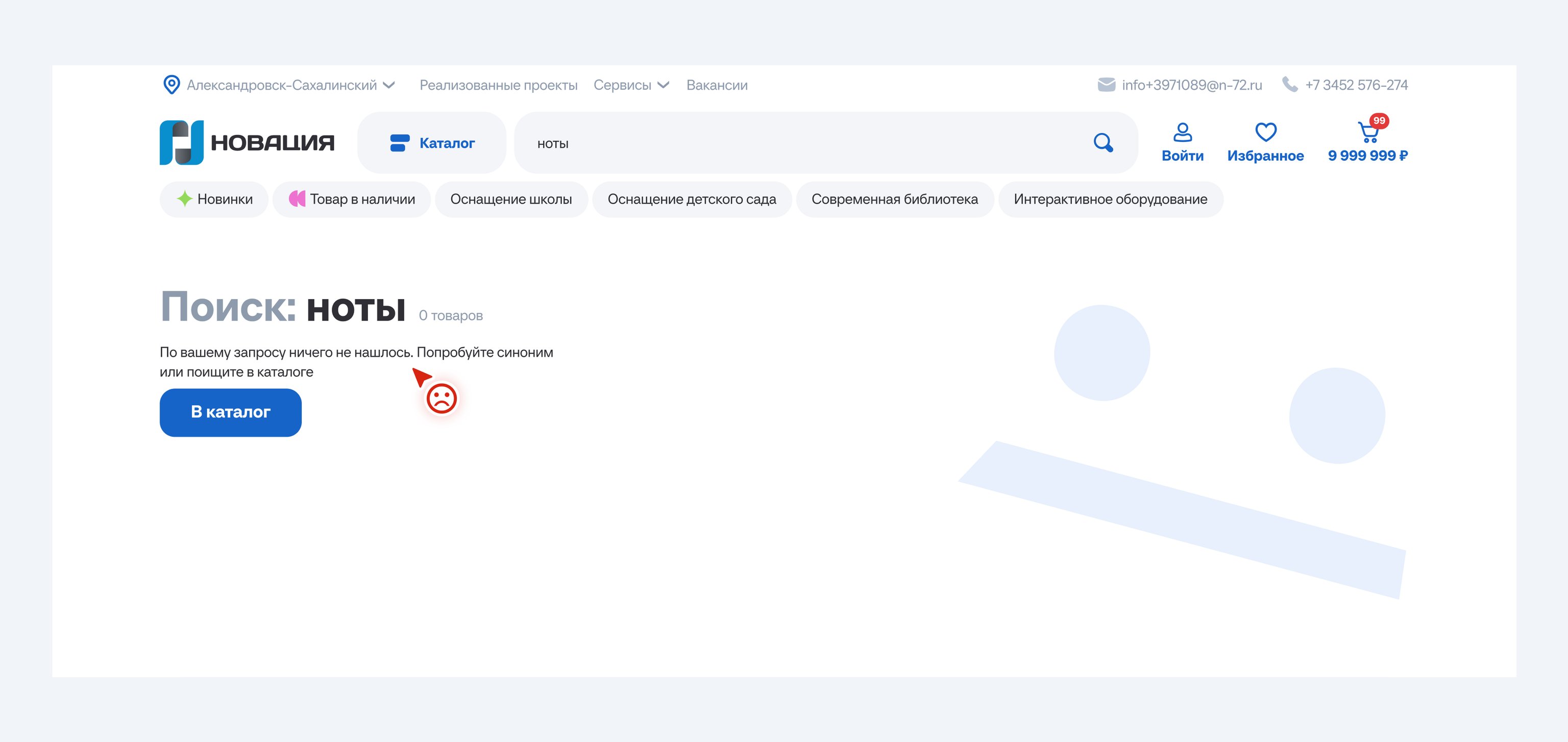Screen dimensions: 1568x742
Task: Open Реализованные проекты link
Action: pos(498,85)
